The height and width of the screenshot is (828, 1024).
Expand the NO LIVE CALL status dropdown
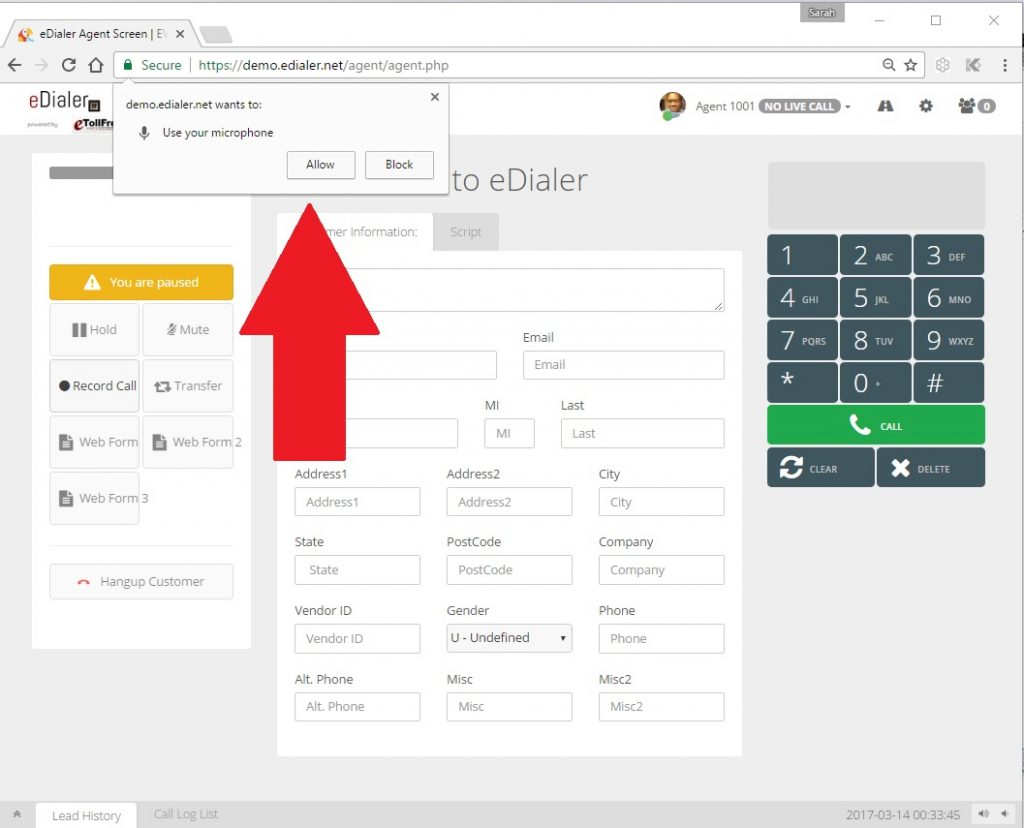pos(804,106)
